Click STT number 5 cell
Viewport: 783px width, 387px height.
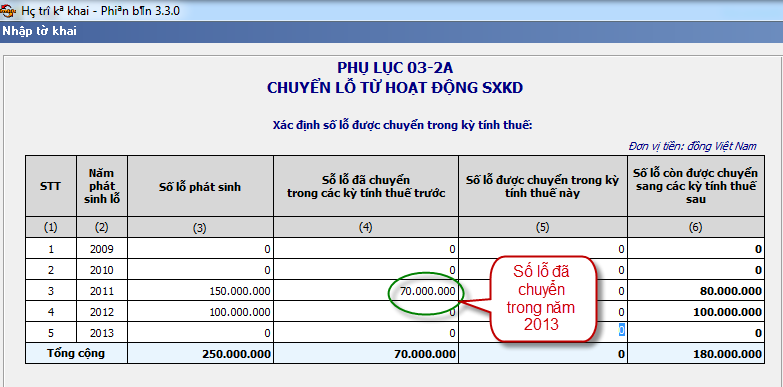click(50, 333)
